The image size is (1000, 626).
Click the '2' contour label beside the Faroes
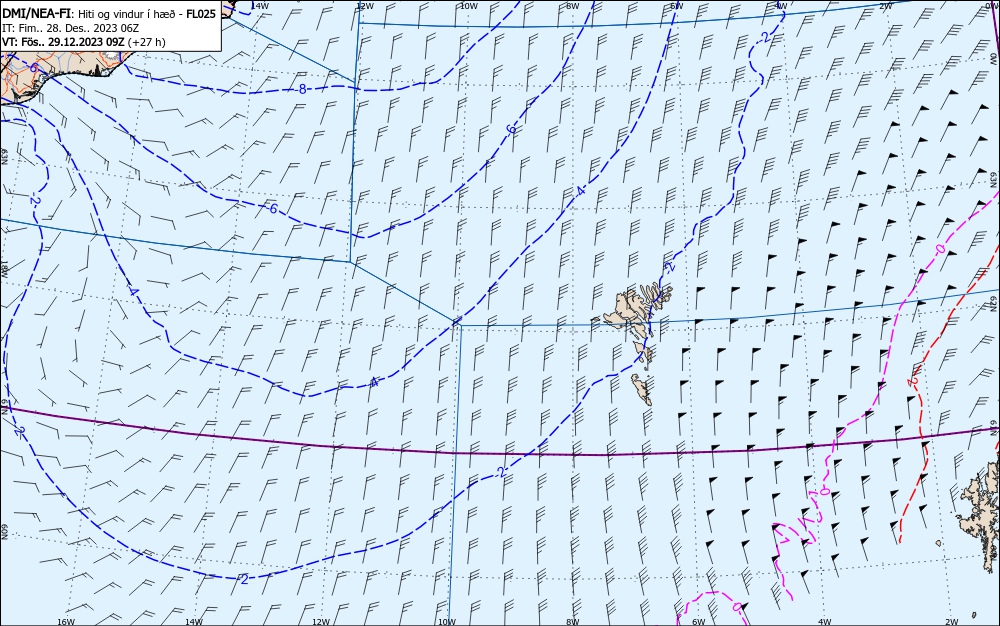[668, 266]
